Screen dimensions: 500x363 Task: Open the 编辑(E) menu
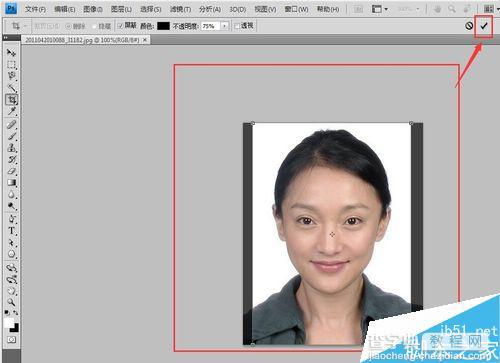pyautogui.click(x=65, y=9)
